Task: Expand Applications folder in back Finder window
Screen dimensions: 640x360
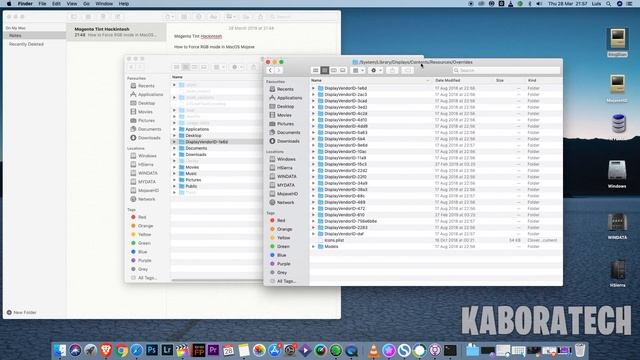Action: 174,129
